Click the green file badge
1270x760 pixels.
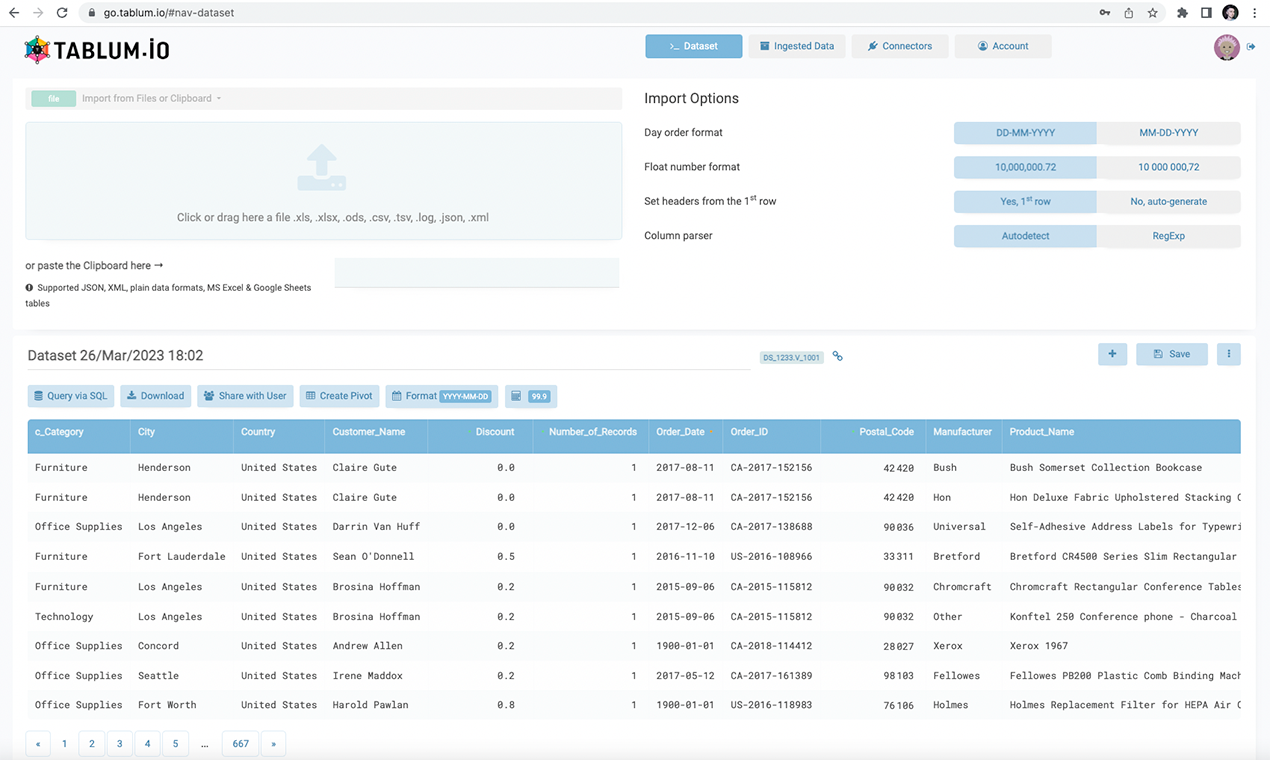54,99
